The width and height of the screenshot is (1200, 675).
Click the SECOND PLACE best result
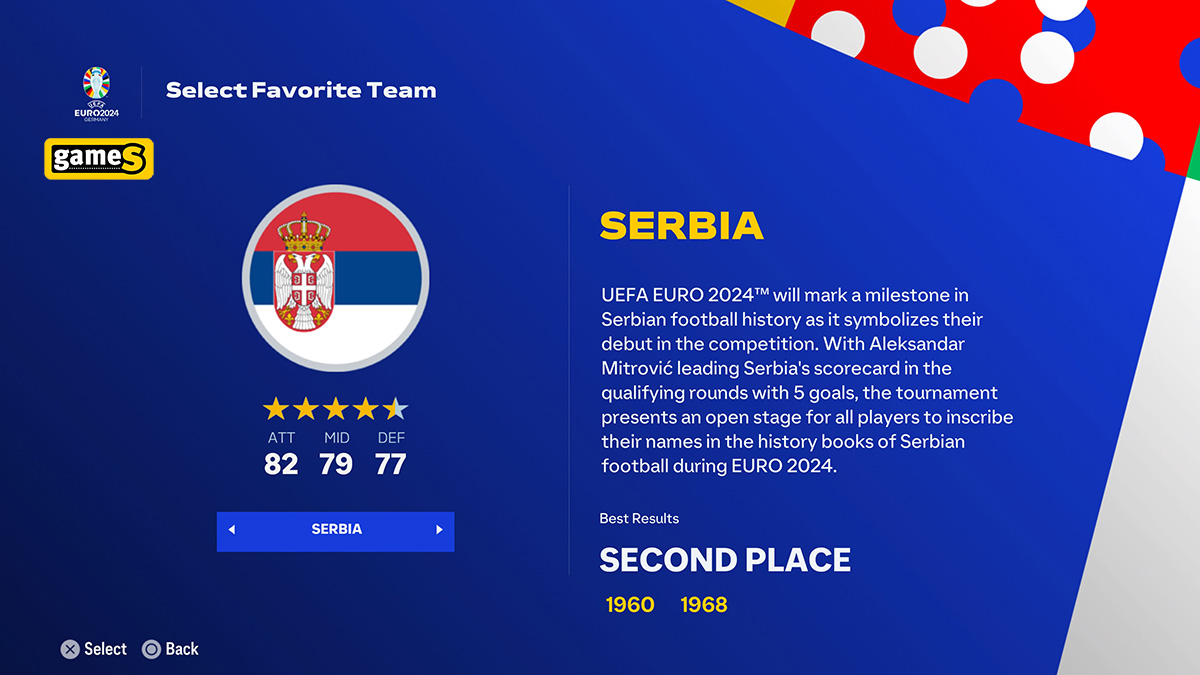pos(725,560)
